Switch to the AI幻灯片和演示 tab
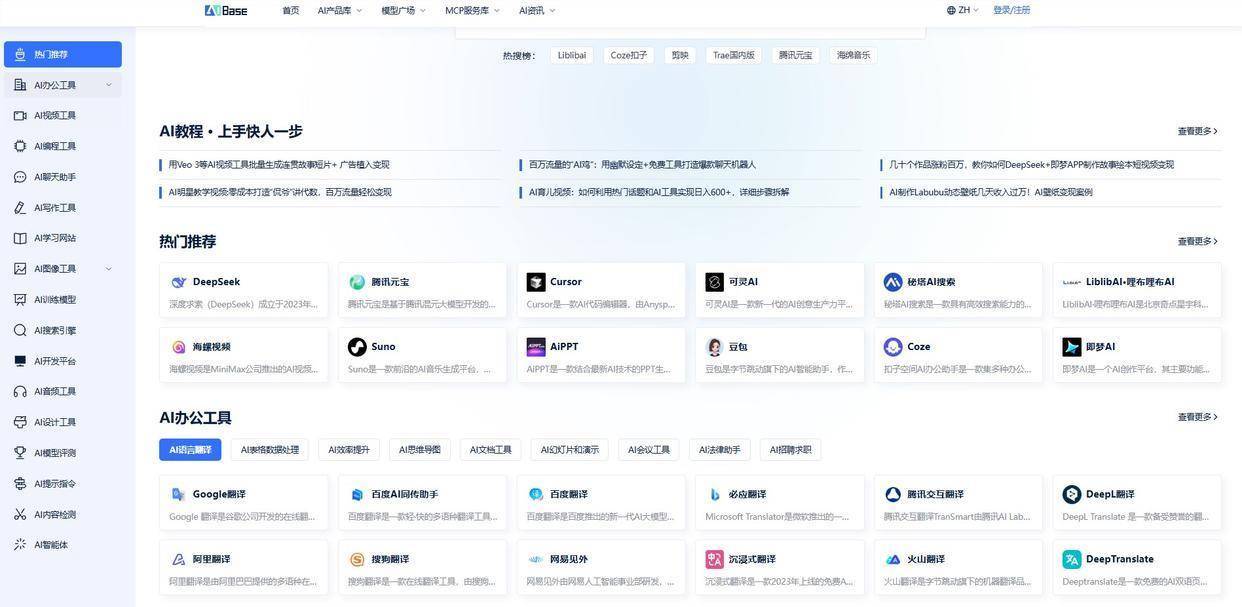The width and height of the screenshot is (1242, 607). click(570, 450)
